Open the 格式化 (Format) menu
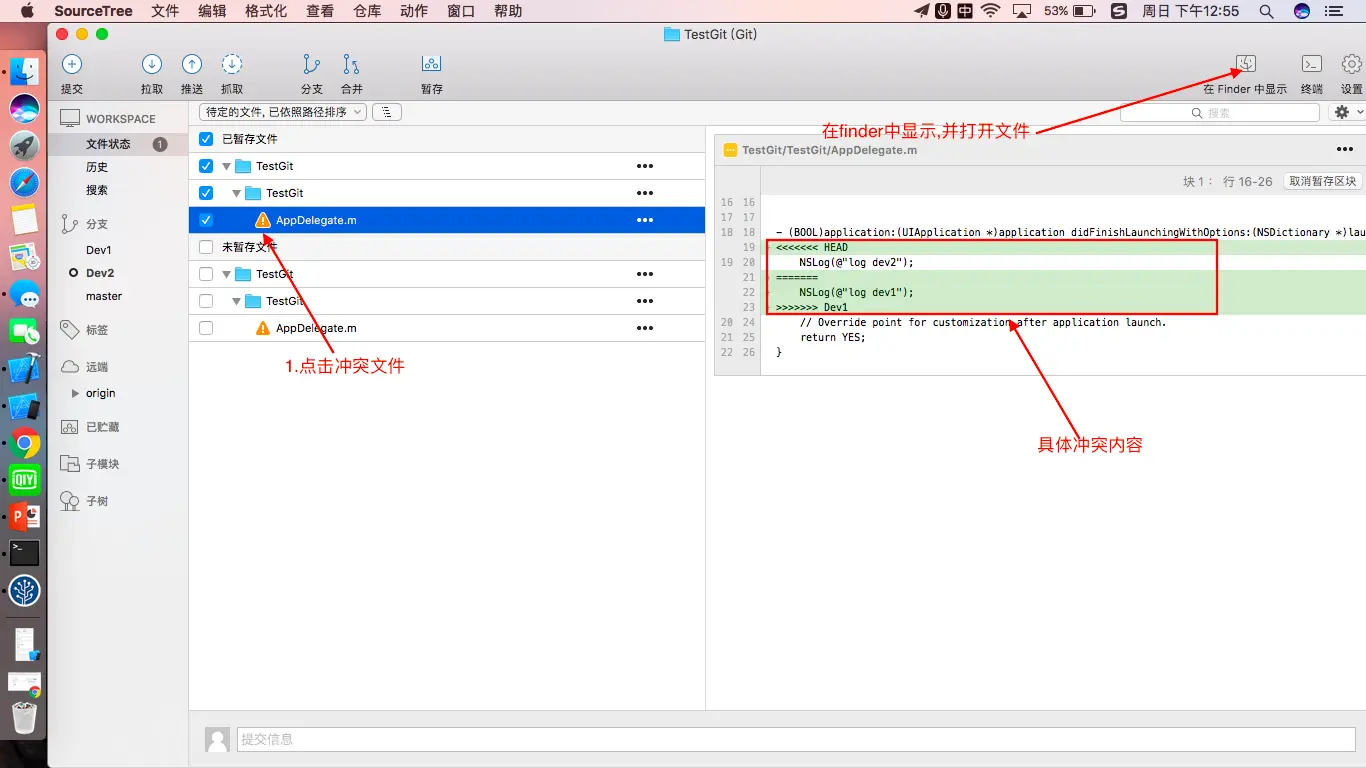Screen dimensions: 1366x768 pyautogui.click(x=266, y=11)
